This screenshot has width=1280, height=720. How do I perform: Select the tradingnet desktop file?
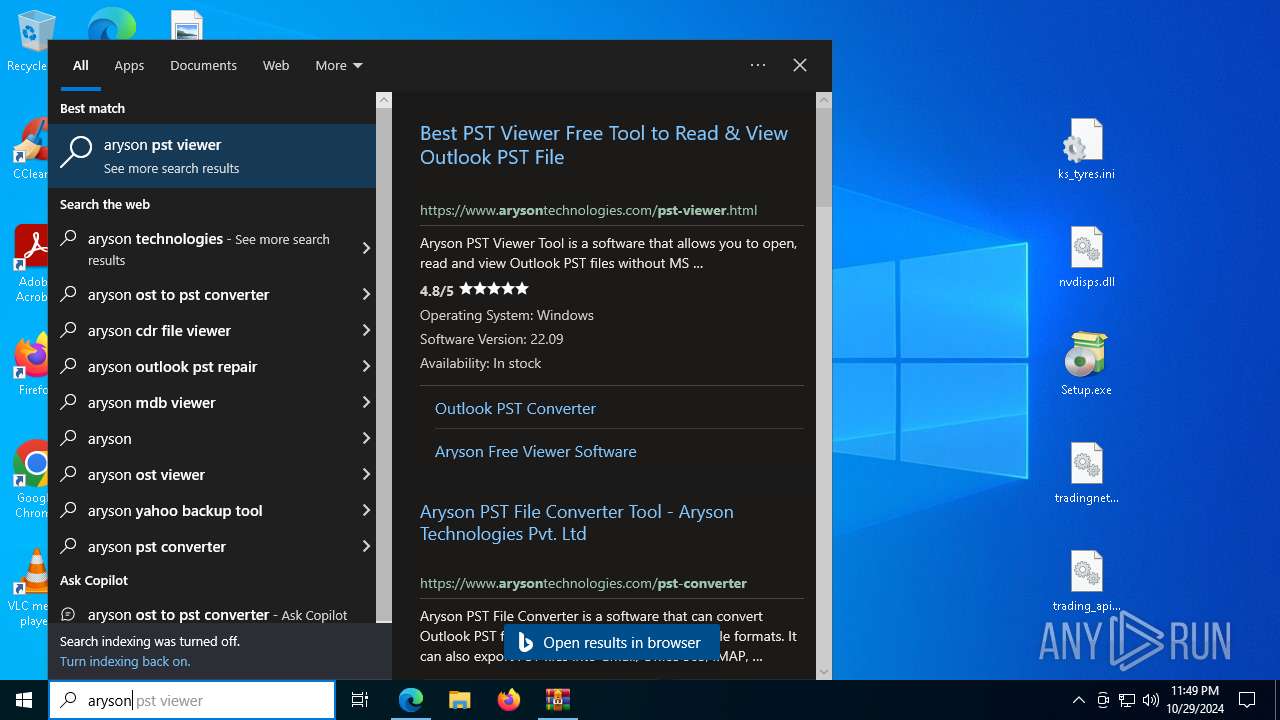[1086, 473]
